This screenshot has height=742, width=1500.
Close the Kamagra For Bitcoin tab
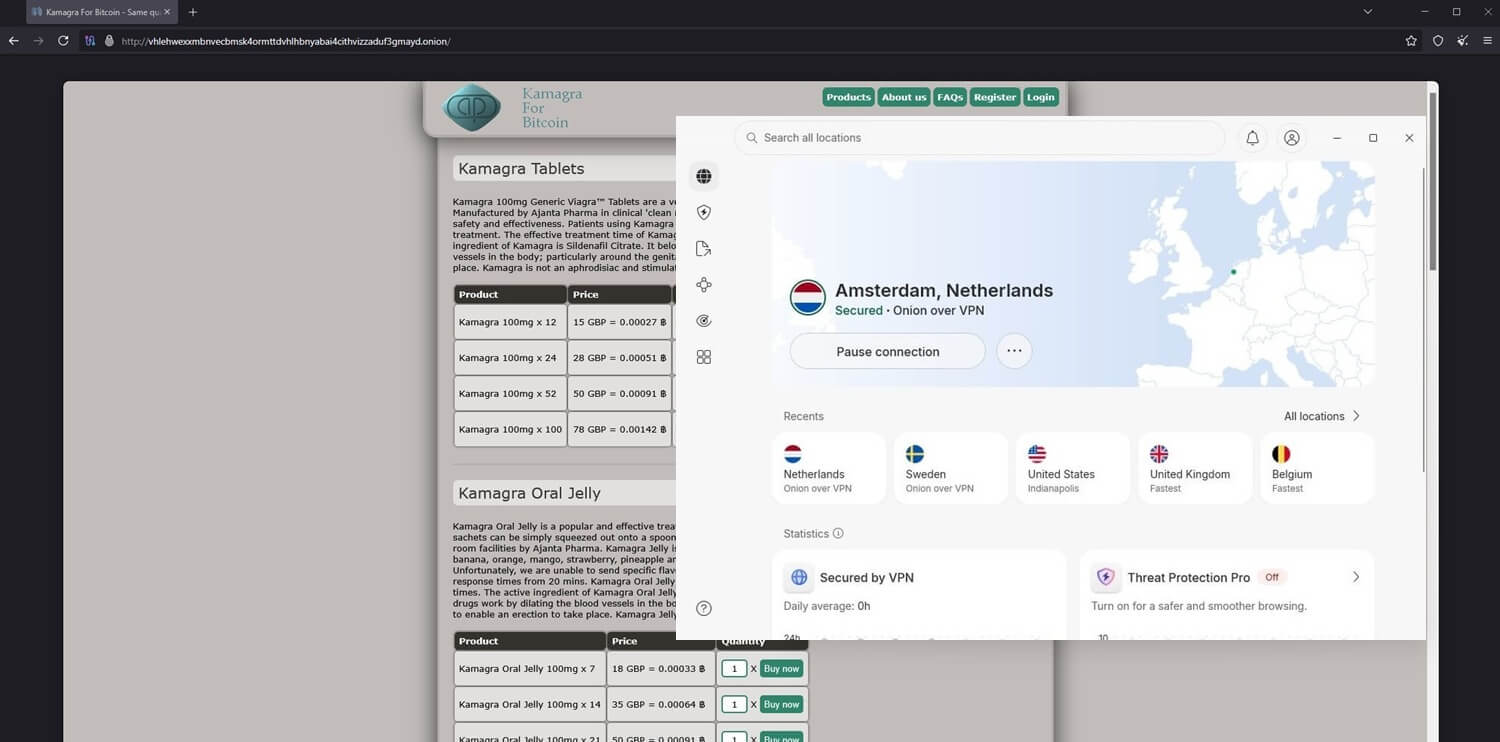168,12
